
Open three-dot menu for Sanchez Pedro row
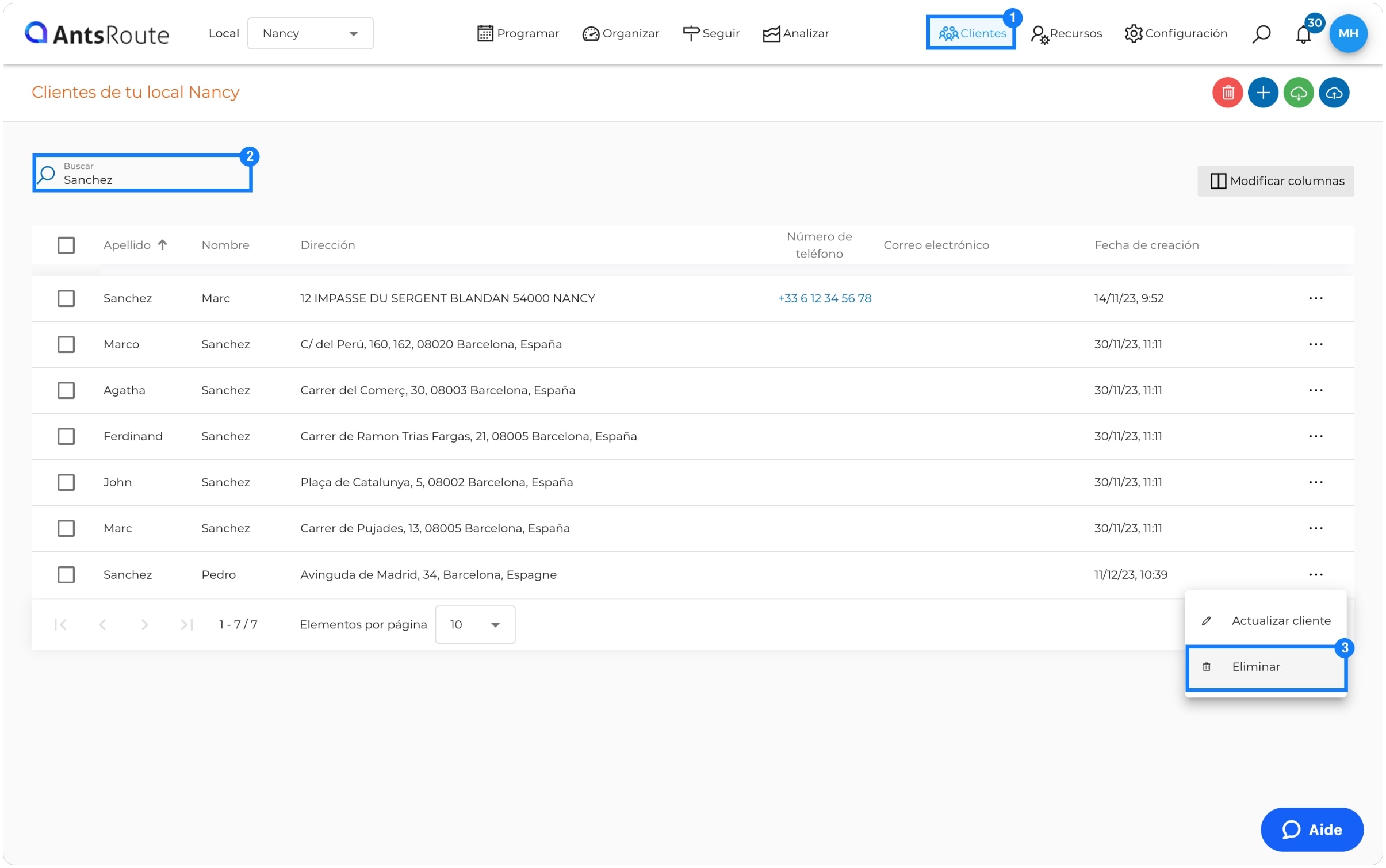tap(1315, 575)
